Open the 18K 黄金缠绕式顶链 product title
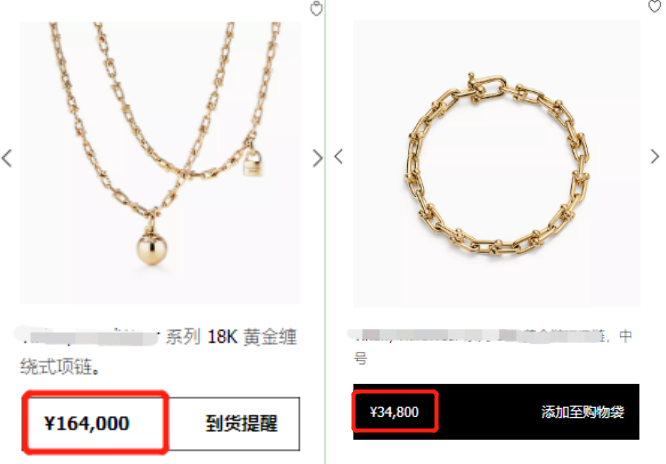 click(158, 351)
